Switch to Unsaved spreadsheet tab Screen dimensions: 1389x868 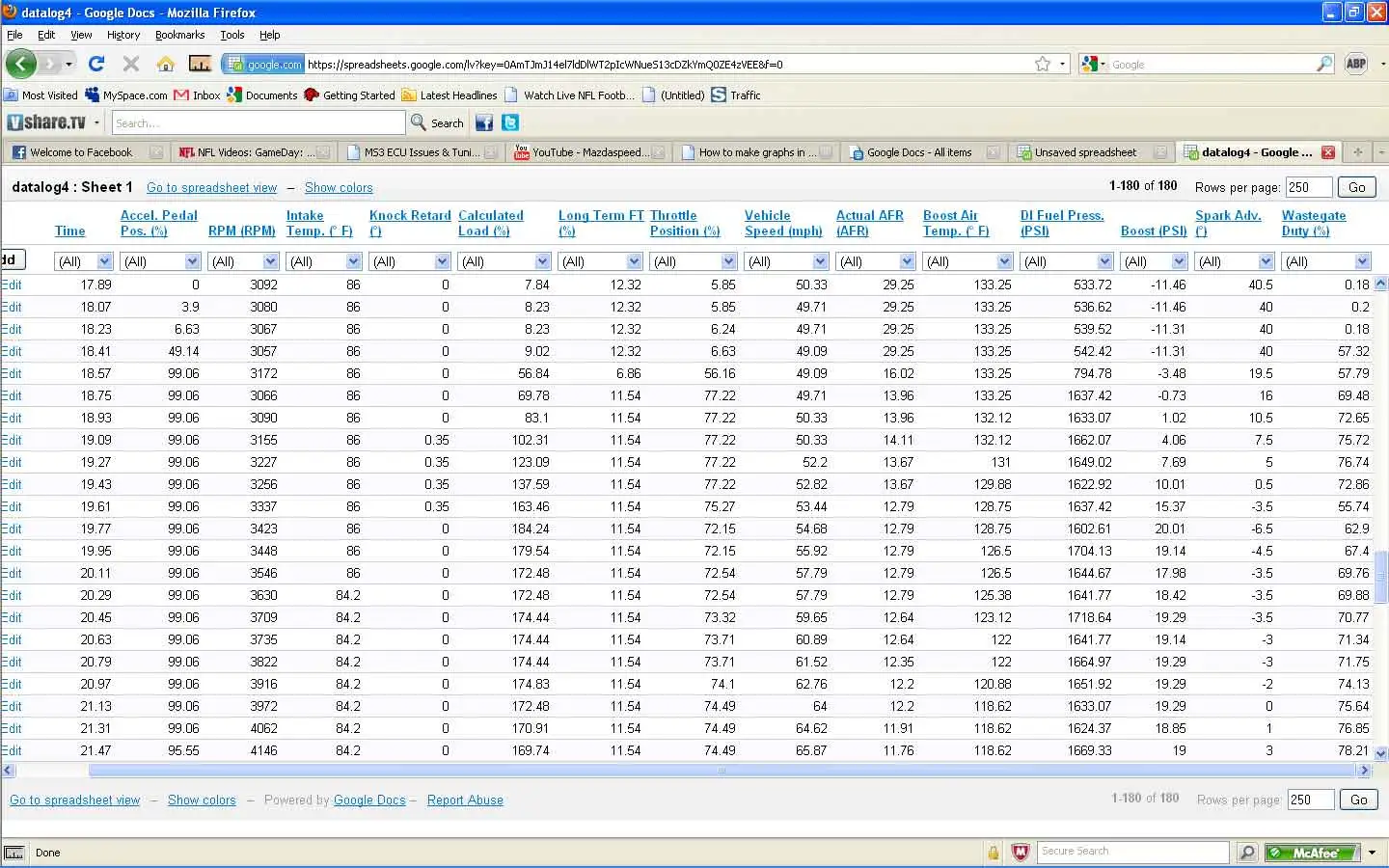click(x=1086, y=152)
